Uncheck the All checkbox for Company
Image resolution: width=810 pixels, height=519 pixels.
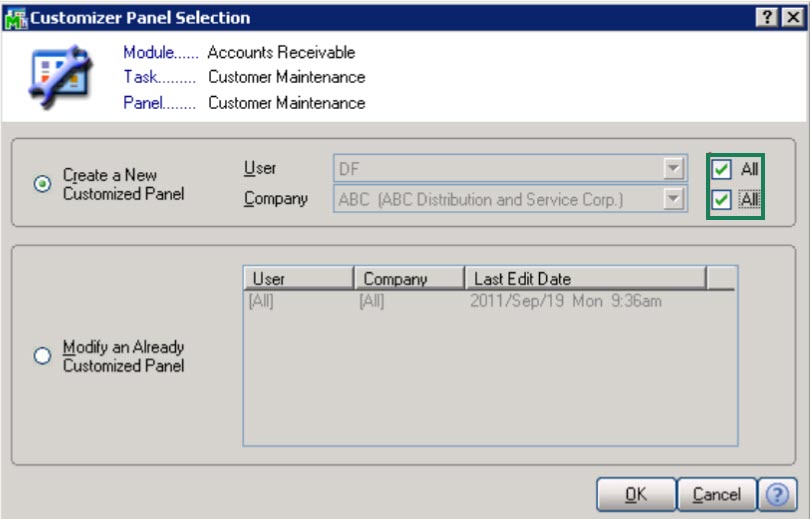click(x=721, y=200)
